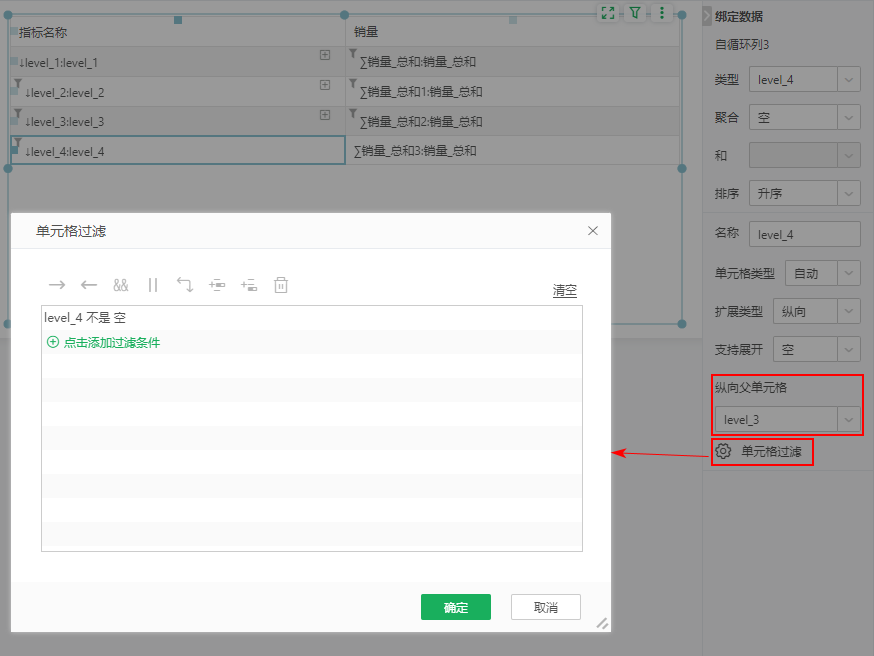874x656 pixels.
Task: Click the insert condition above icon
Action: pos(217,285)
